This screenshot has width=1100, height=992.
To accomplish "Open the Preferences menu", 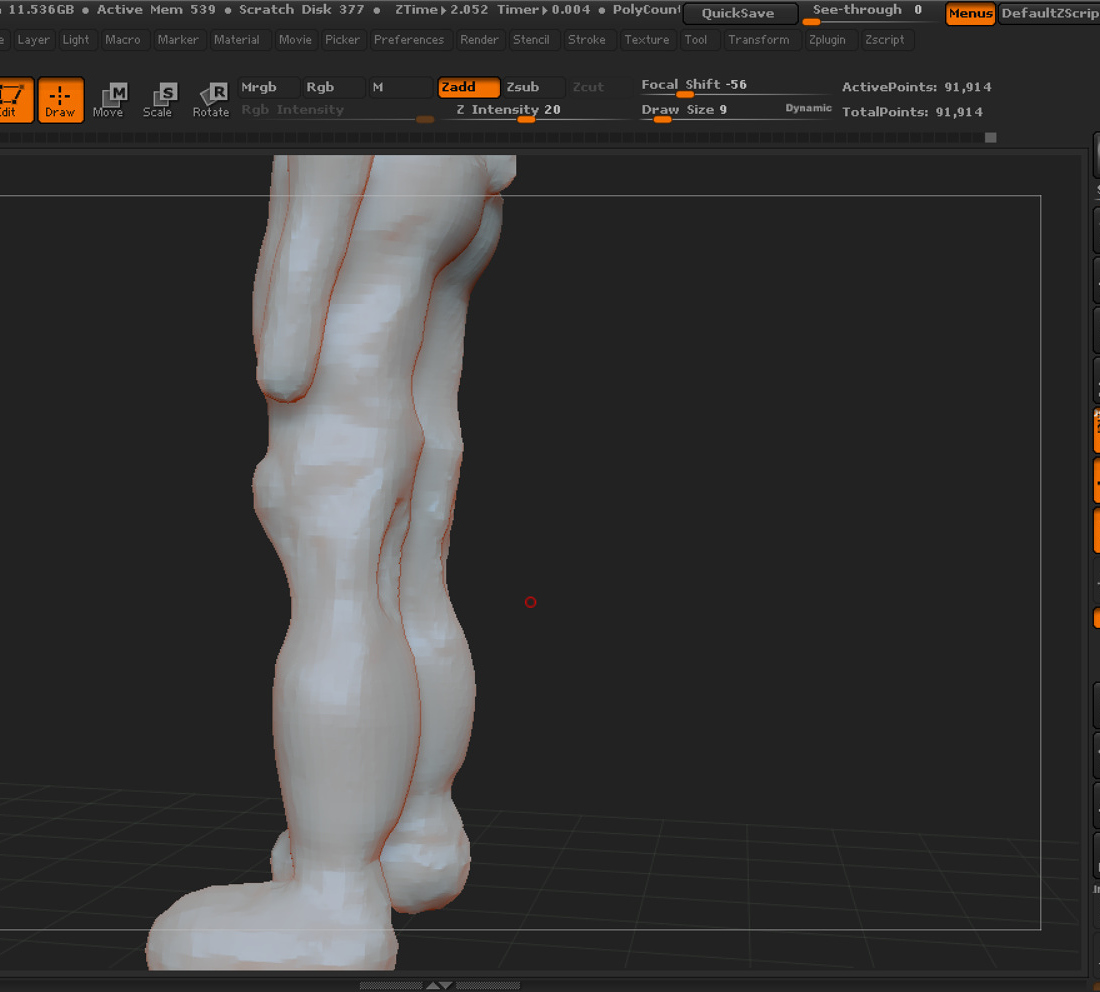I will [x=409, y=40].
